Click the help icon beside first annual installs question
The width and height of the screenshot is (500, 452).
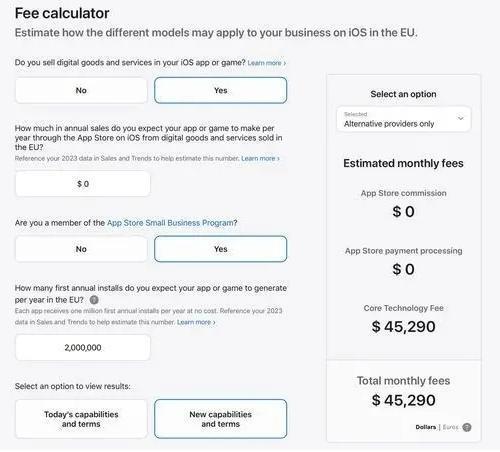coord(94,300)
